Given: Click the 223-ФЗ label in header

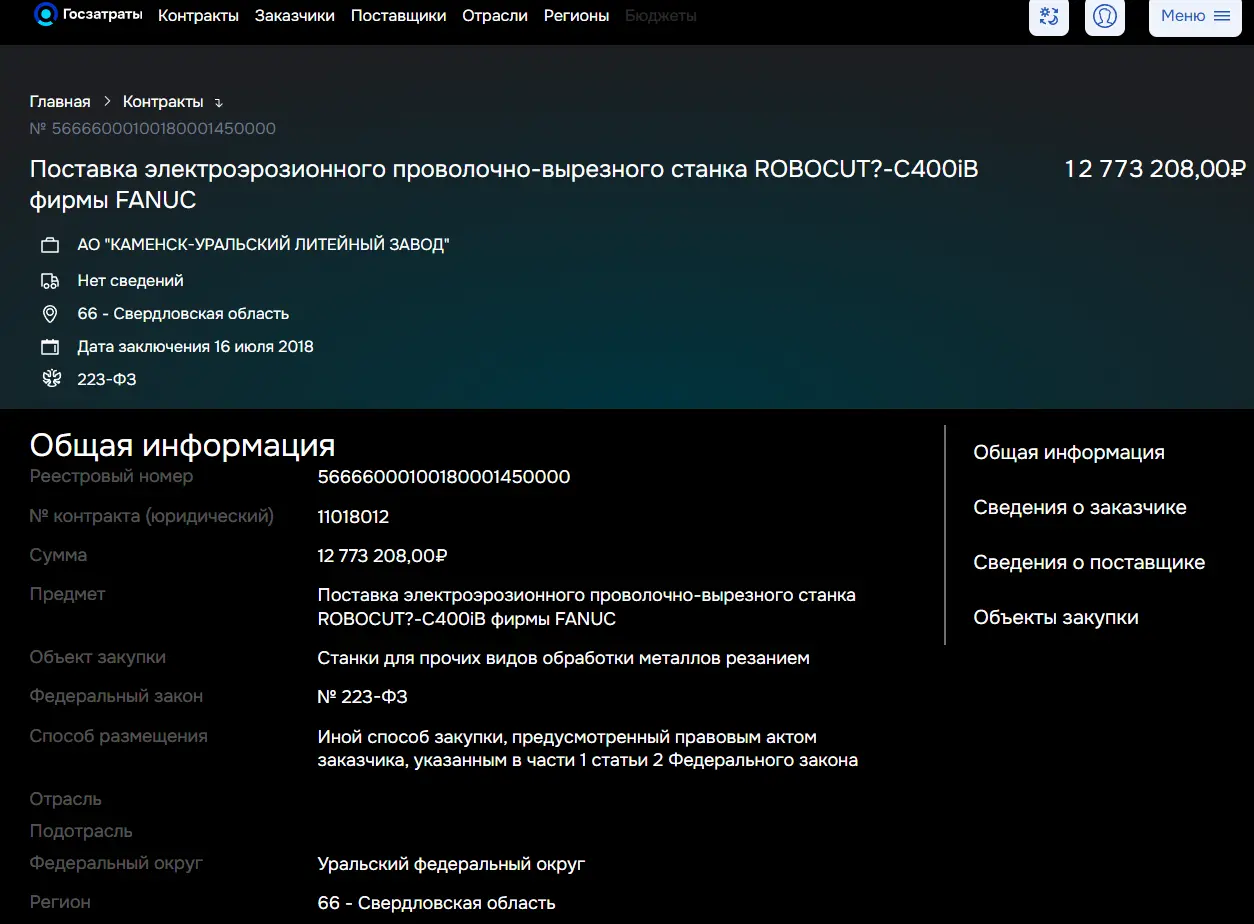Looking at the screenshot, I should coord(107,380).
